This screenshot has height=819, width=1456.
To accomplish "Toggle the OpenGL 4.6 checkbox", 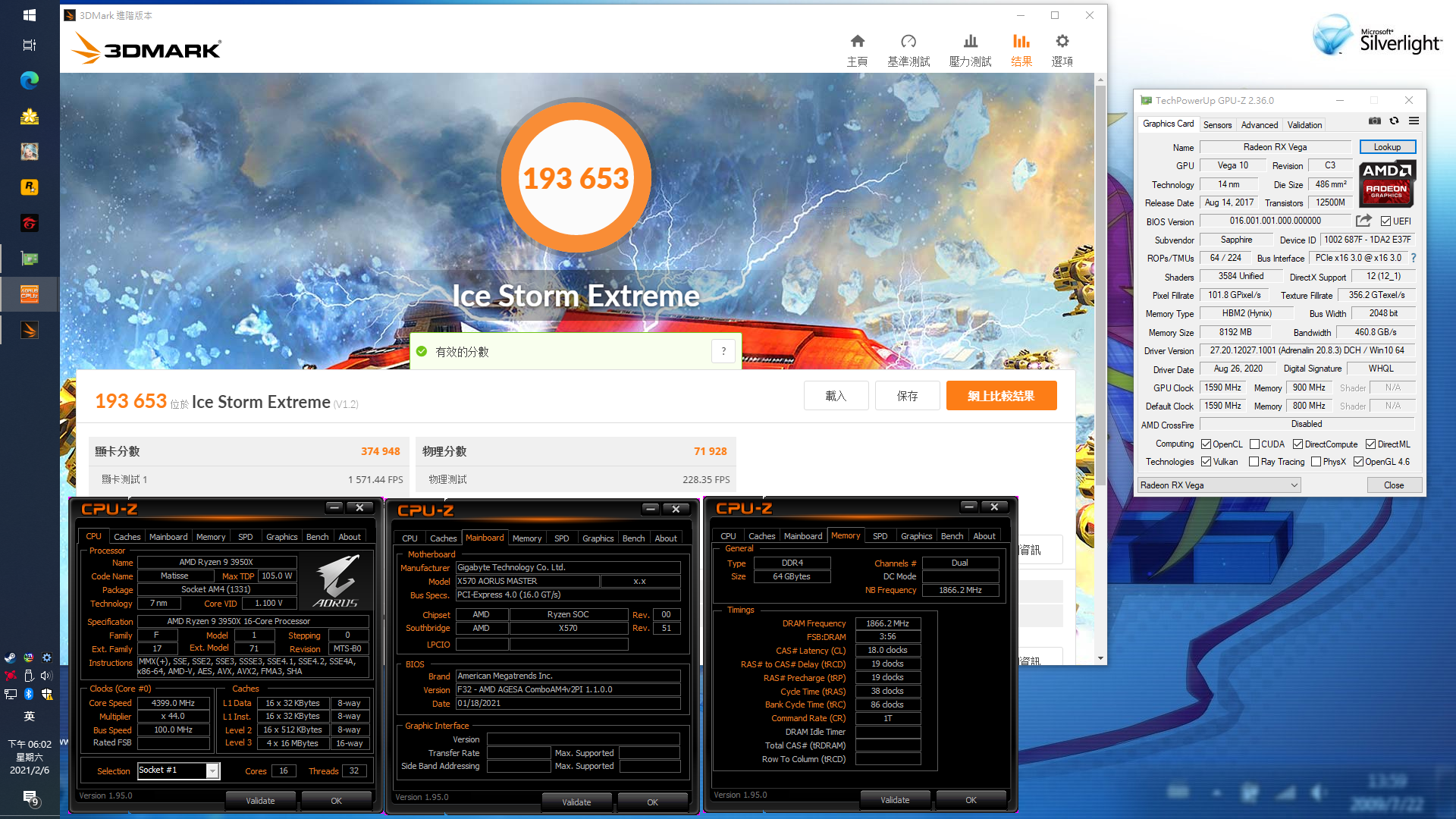I will [1358, 462].
